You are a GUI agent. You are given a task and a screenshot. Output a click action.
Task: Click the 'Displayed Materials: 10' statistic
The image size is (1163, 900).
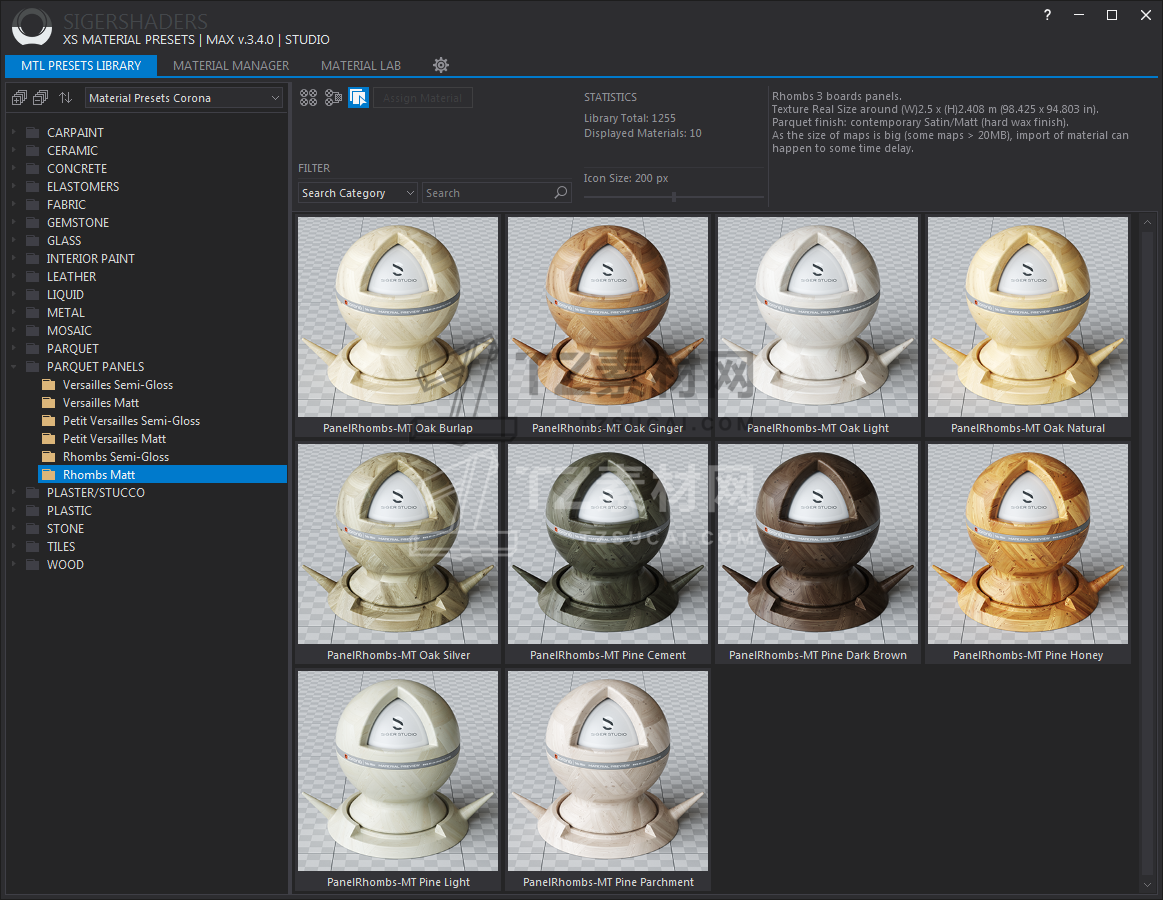point(642,134)
